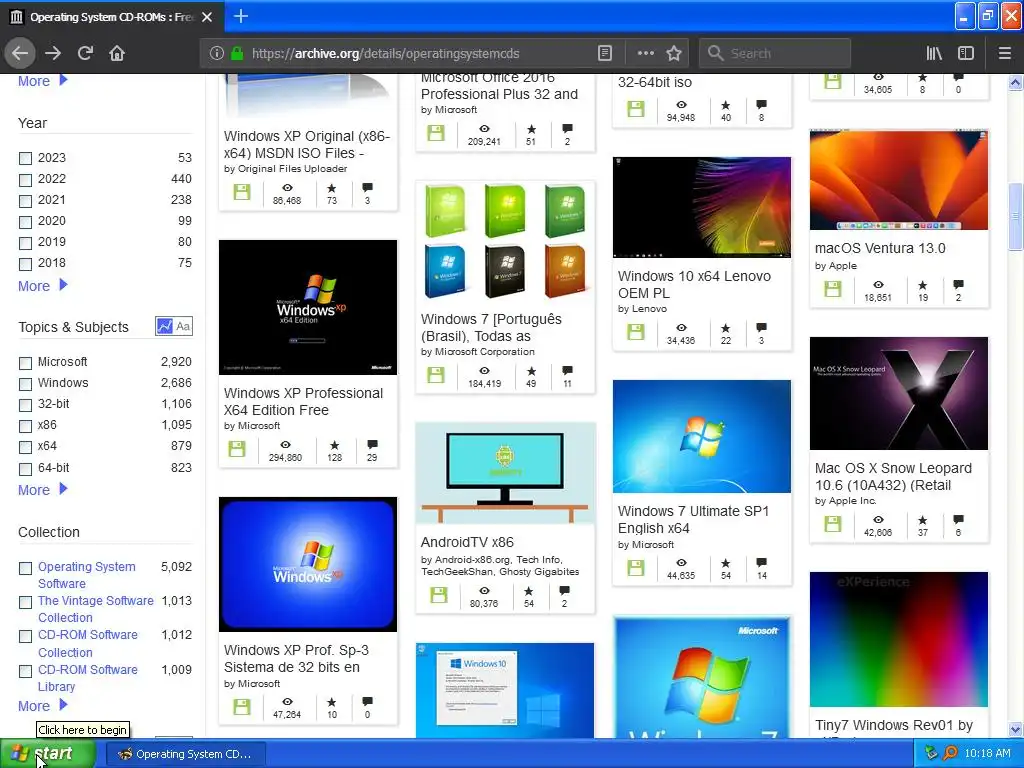
Task: Click reviews bubble on Windows XP Professional X64 card
Action: click(x=372, y=445)
